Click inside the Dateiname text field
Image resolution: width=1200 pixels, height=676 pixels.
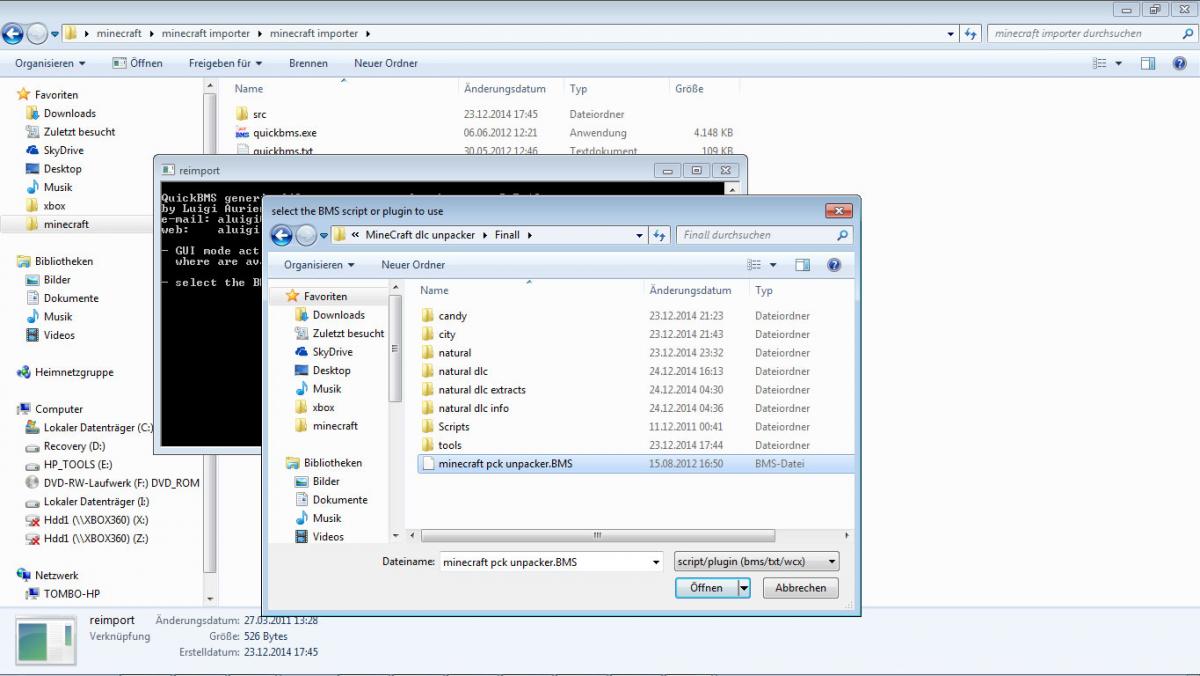pyautogui.click(x=544, y=562)
